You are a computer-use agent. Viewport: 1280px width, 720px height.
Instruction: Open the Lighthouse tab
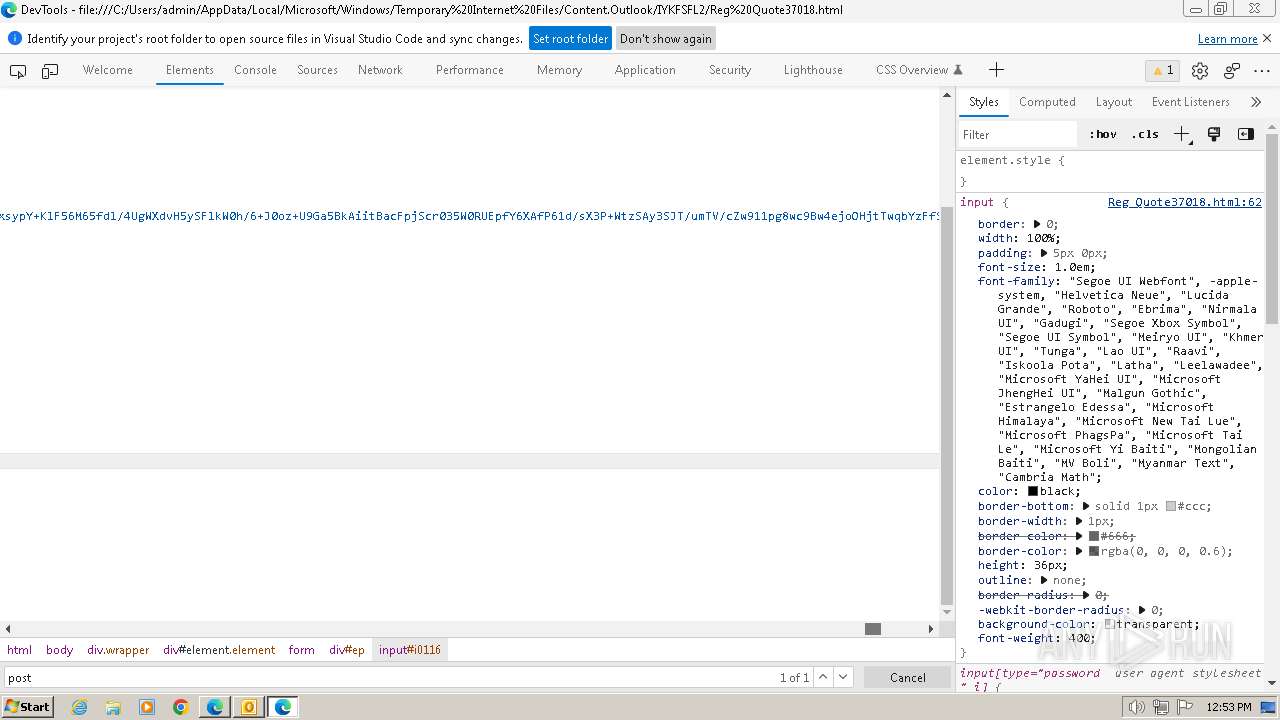pos(813,70)
